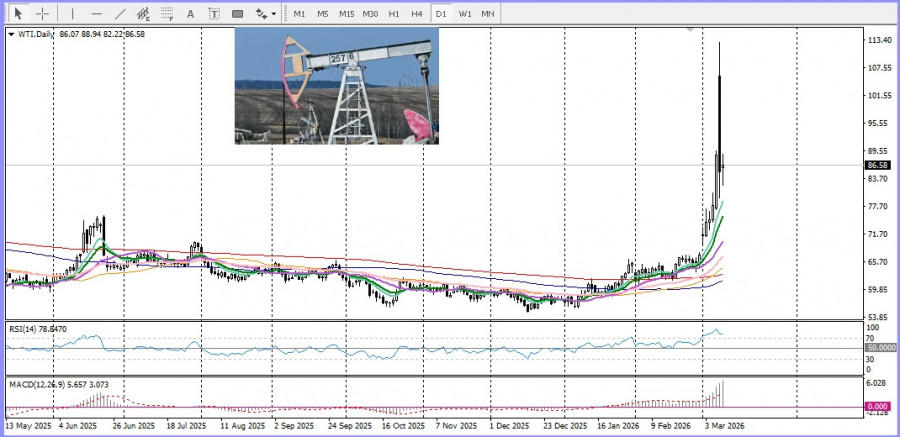This screenshot has height=437, width=900.
Task: Click the oil pump jack image
Action: click(x=336, y=86)
